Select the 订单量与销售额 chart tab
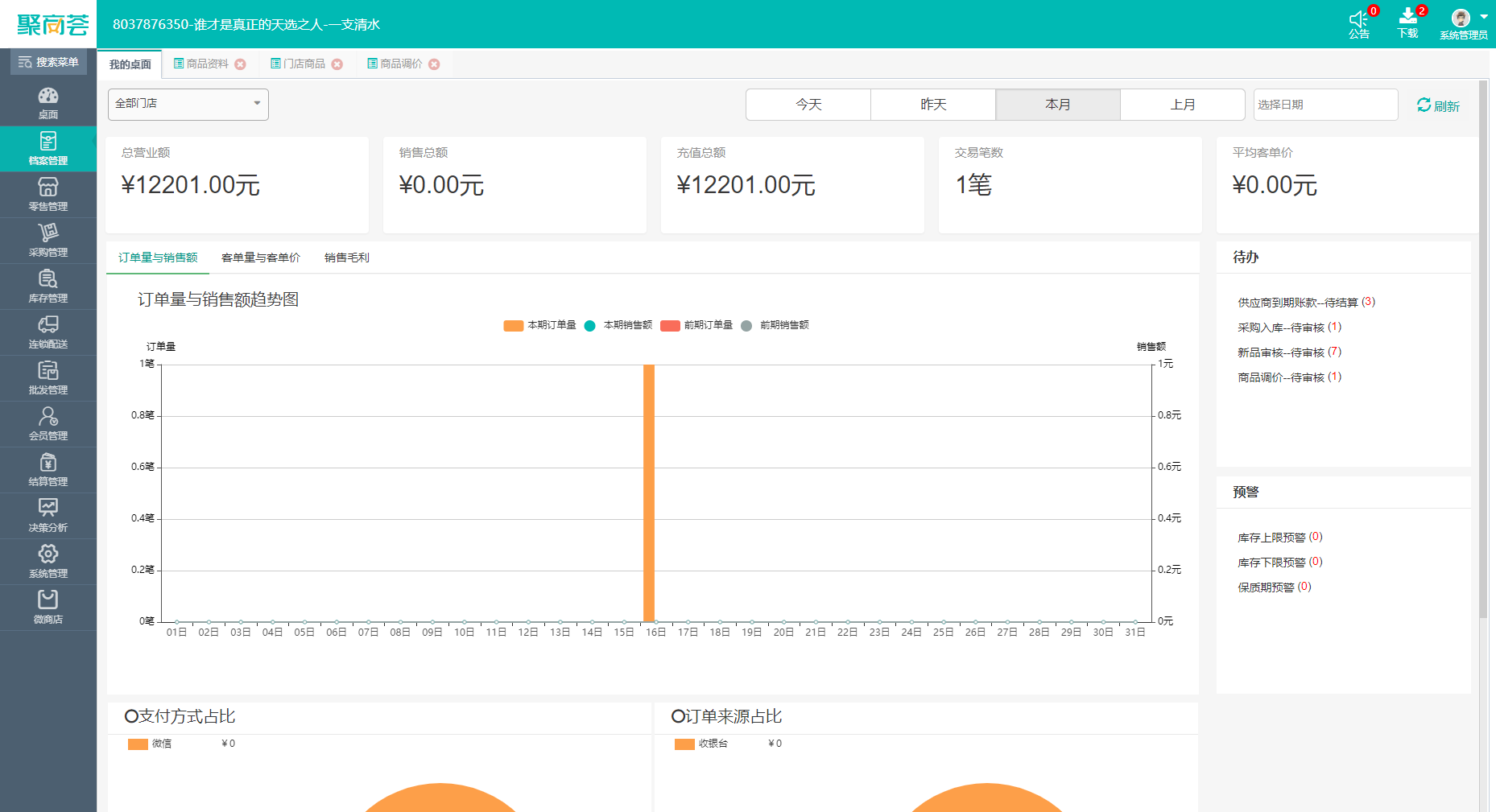 point(158,258)
